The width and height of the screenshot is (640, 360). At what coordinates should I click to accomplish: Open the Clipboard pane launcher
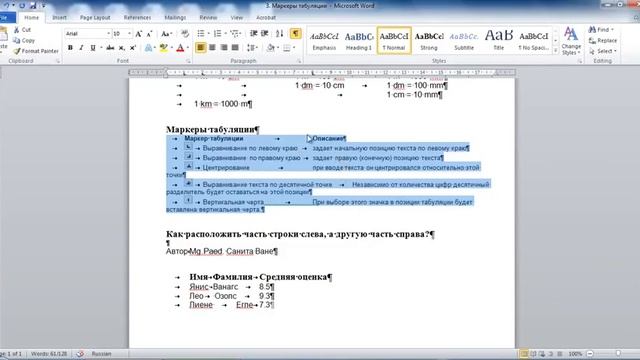(58, 61)
